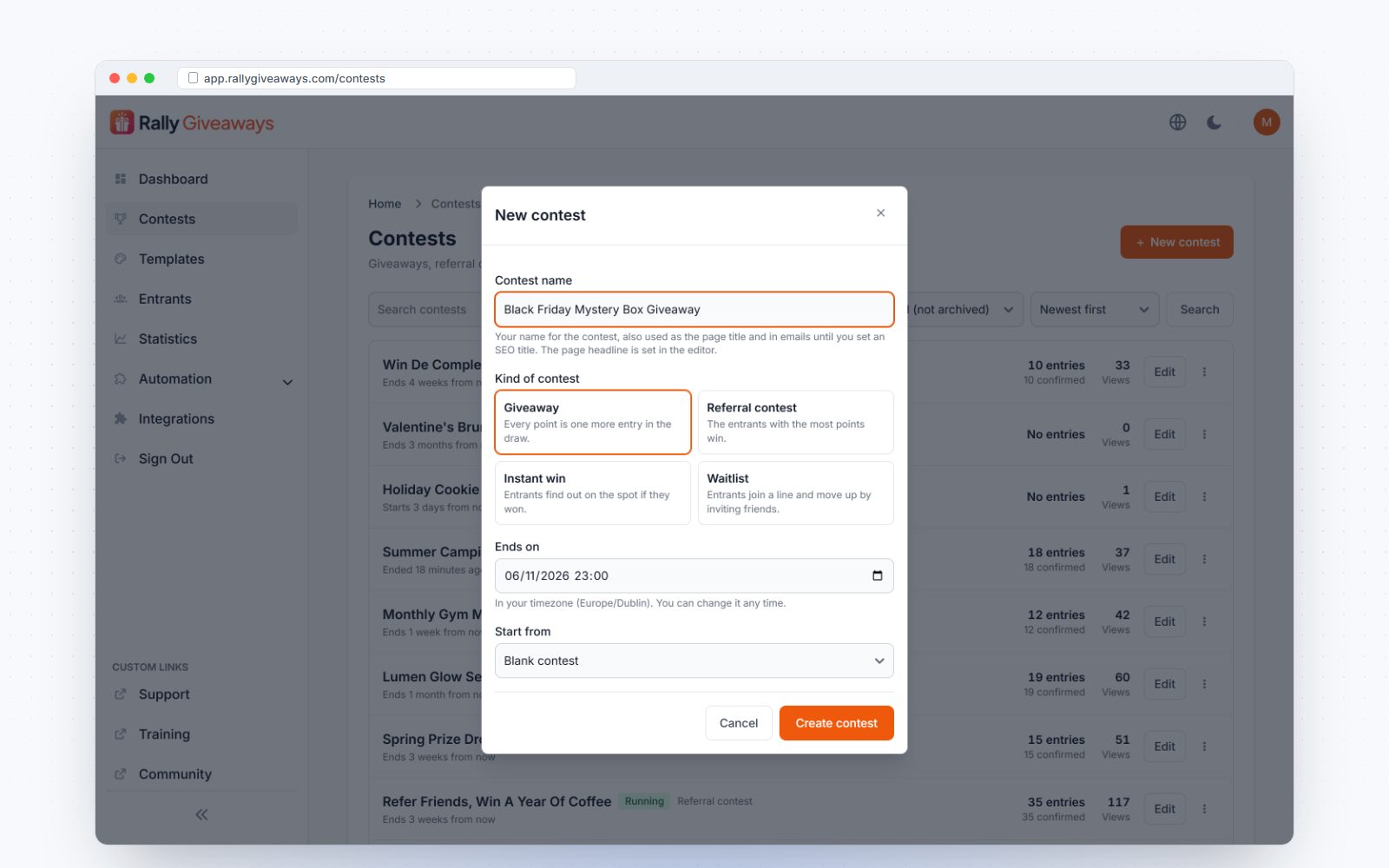
Task: Click the Search contests field
Action: (x=425, y=310)
